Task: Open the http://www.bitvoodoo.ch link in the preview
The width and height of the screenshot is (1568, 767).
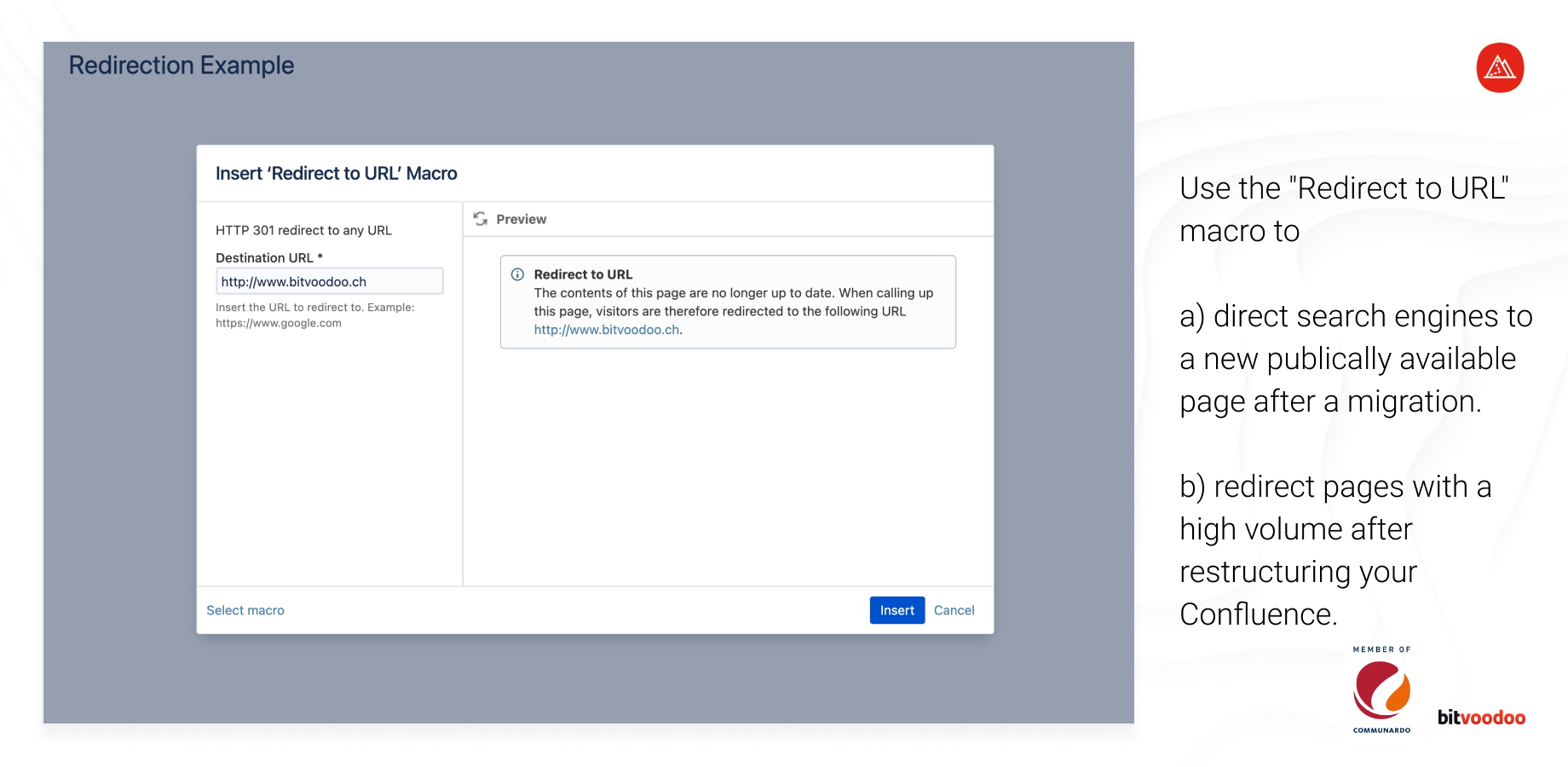Action: click(607, 330)
